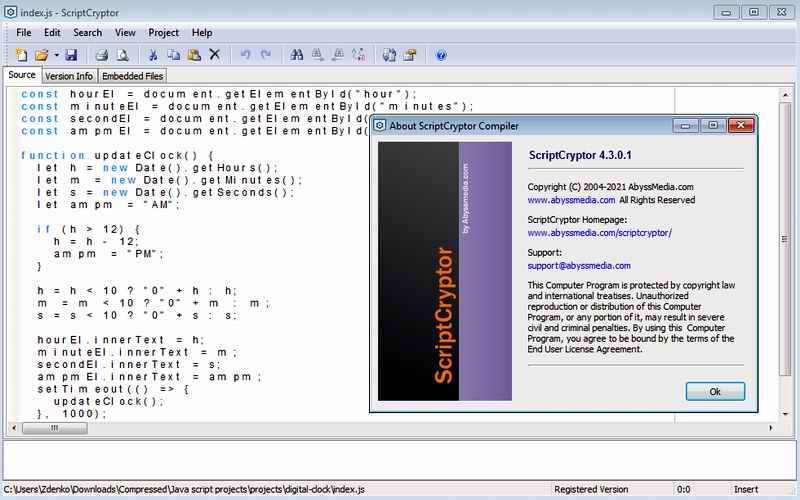This screenshot has width=800, height=500.
Task: Switch to the Version Info tab
Action: pos(69,76)
